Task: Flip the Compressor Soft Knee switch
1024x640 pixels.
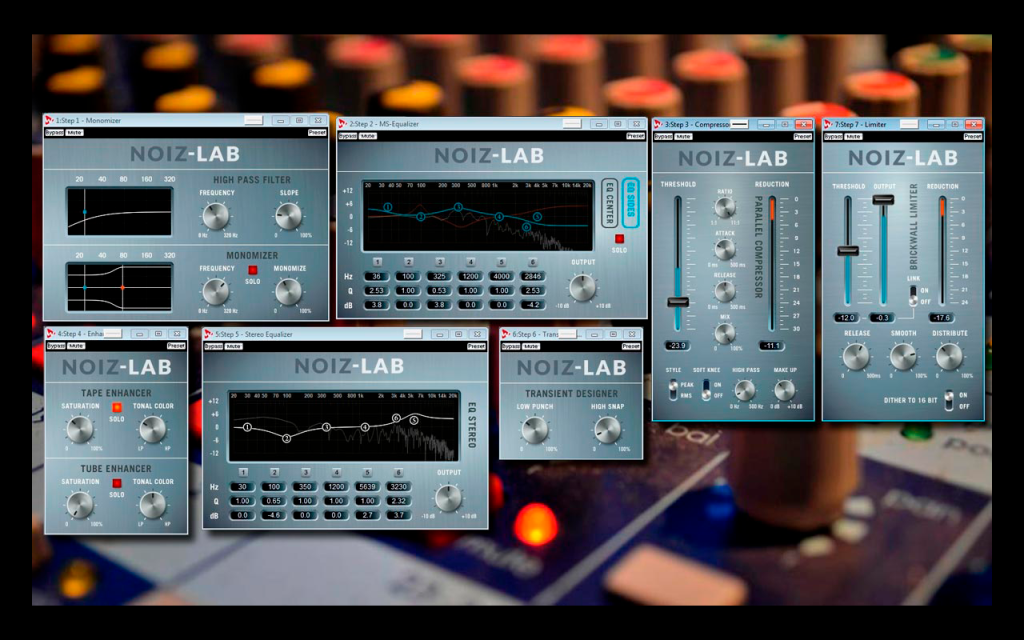Action: [x=706, y=390]
